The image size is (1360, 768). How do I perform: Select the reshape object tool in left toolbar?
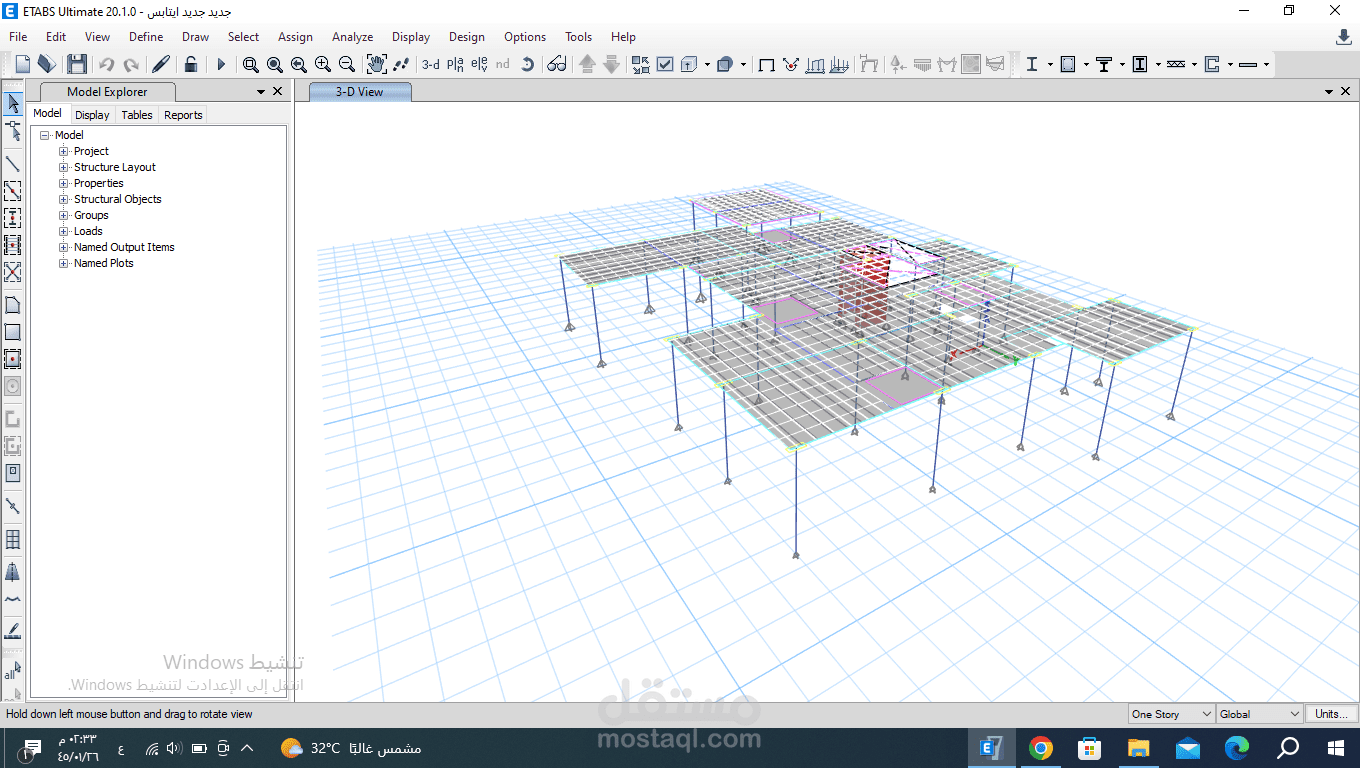[13, 131]
